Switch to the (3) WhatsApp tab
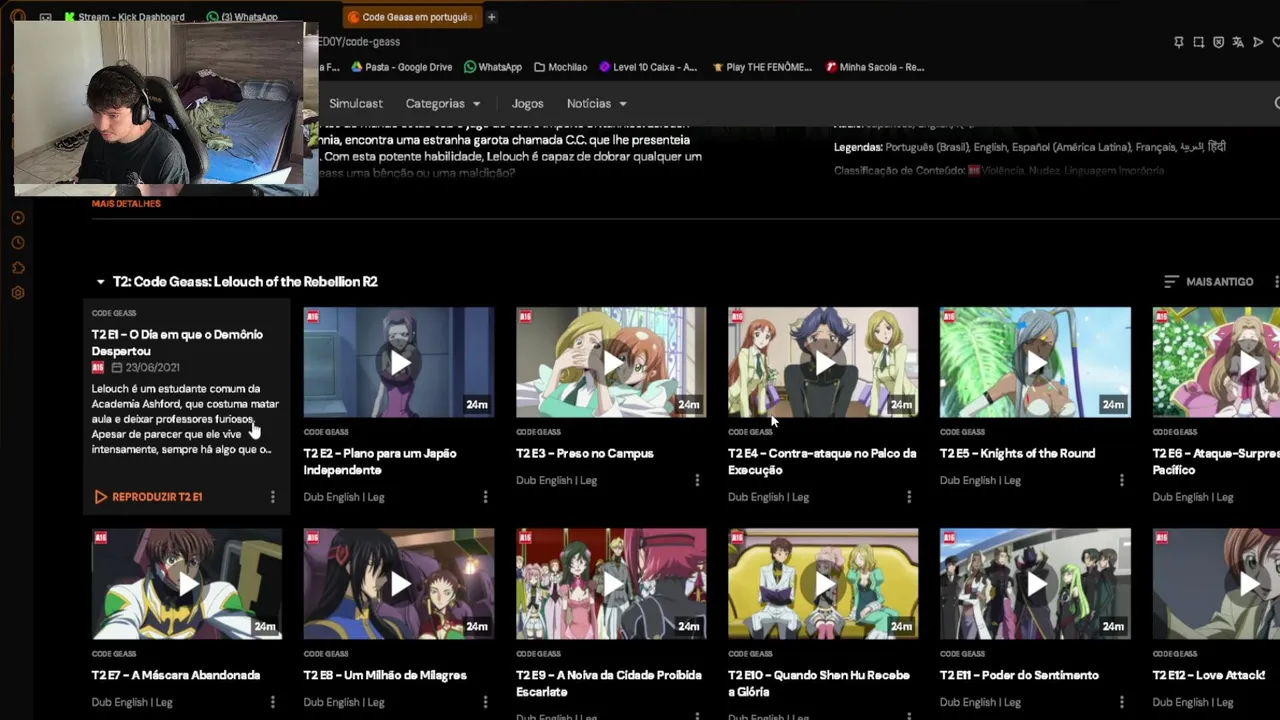This screenshot has height=720, width=1280. click(243, 17)
